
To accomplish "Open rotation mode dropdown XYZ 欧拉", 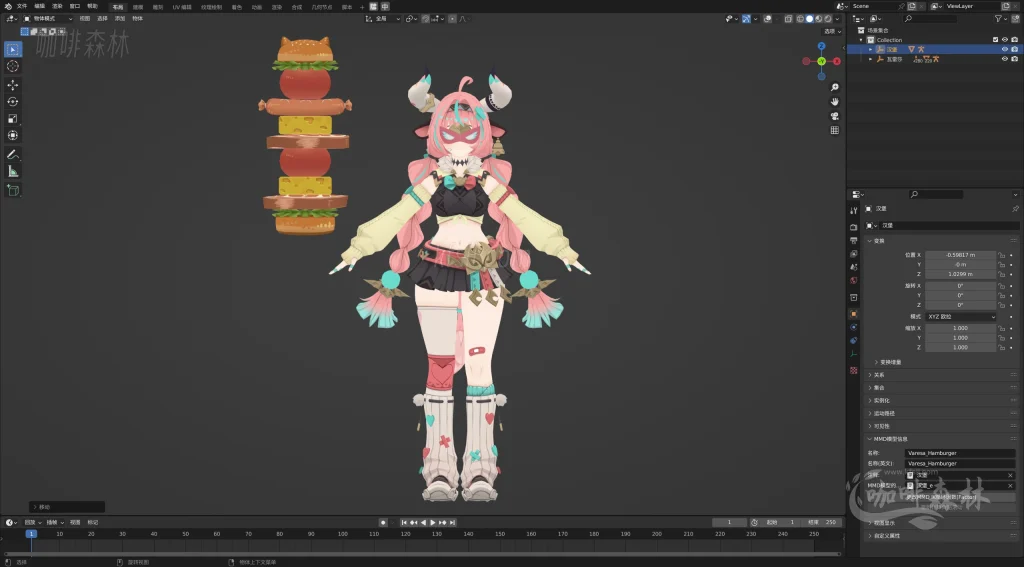I will (x=961, y=317).
